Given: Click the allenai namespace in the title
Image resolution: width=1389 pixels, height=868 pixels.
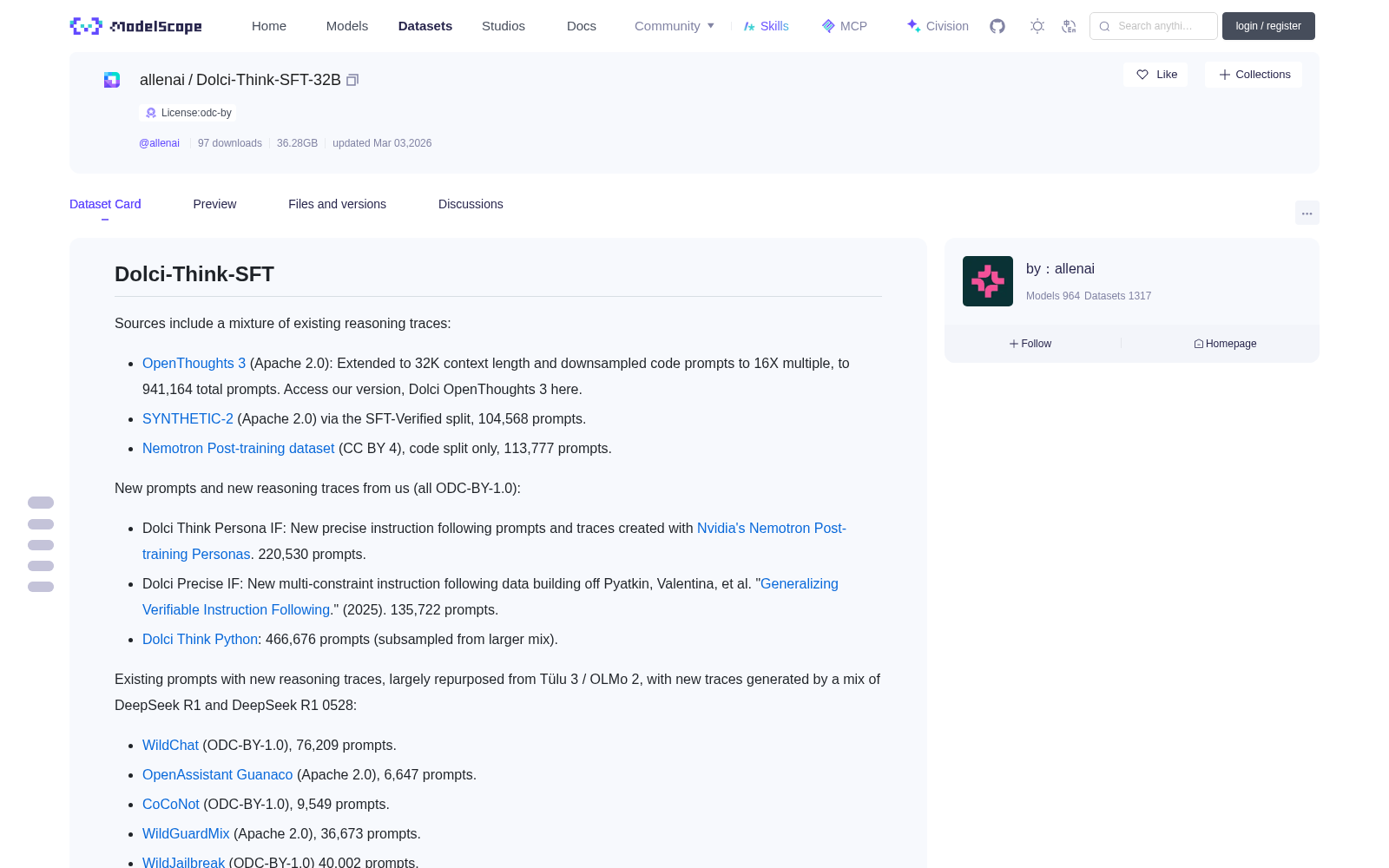Looking at the screenshot, I should [162, 80].
